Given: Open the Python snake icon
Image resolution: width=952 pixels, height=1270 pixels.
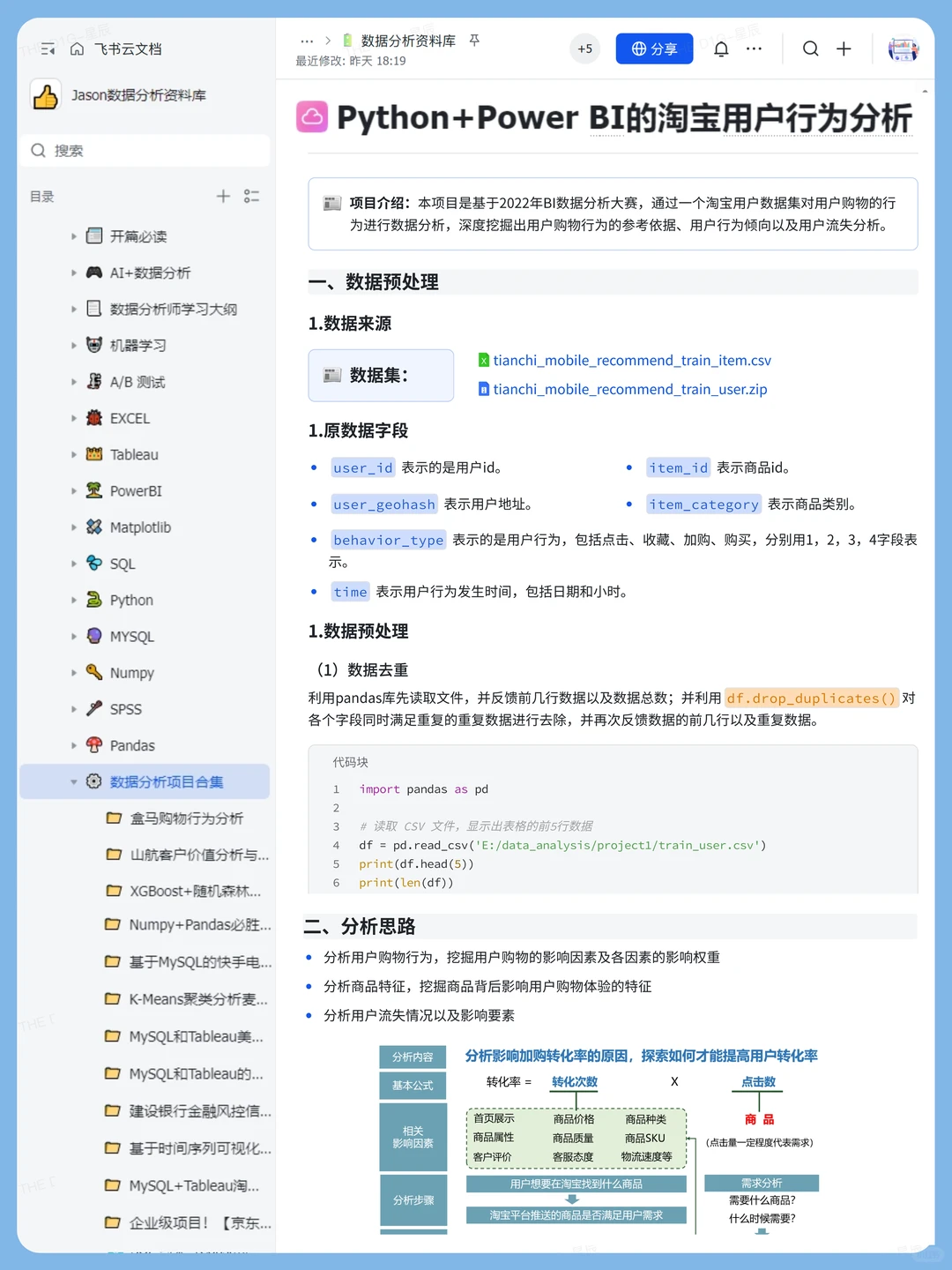Looking at the screenshot, I should tap(94, 600).
